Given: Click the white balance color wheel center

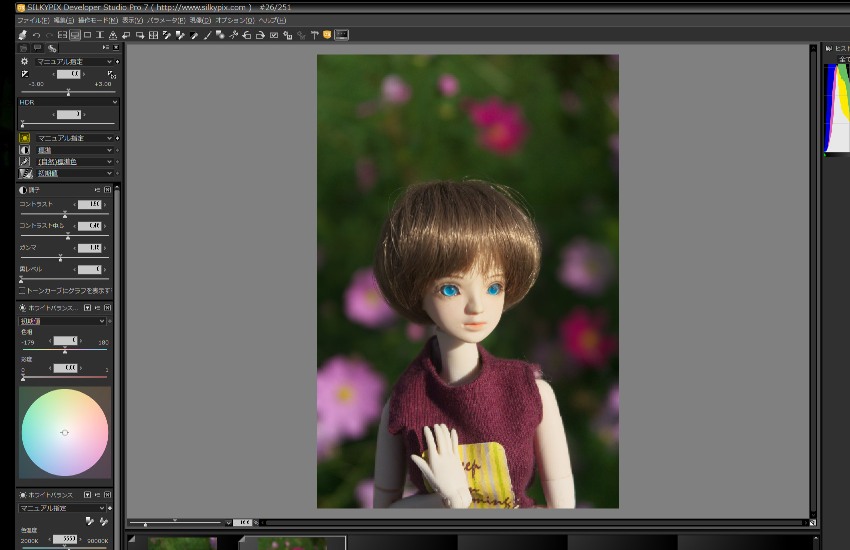Looking at the screenshot, I should tap(64, 432).
